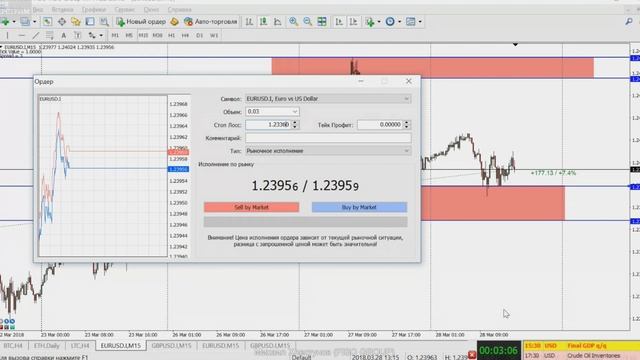This screenshot has height=360, width=640.
Task: Switch to the LTC.H4 chart tab
Action: pyautogui.click(x=80, y=346)
